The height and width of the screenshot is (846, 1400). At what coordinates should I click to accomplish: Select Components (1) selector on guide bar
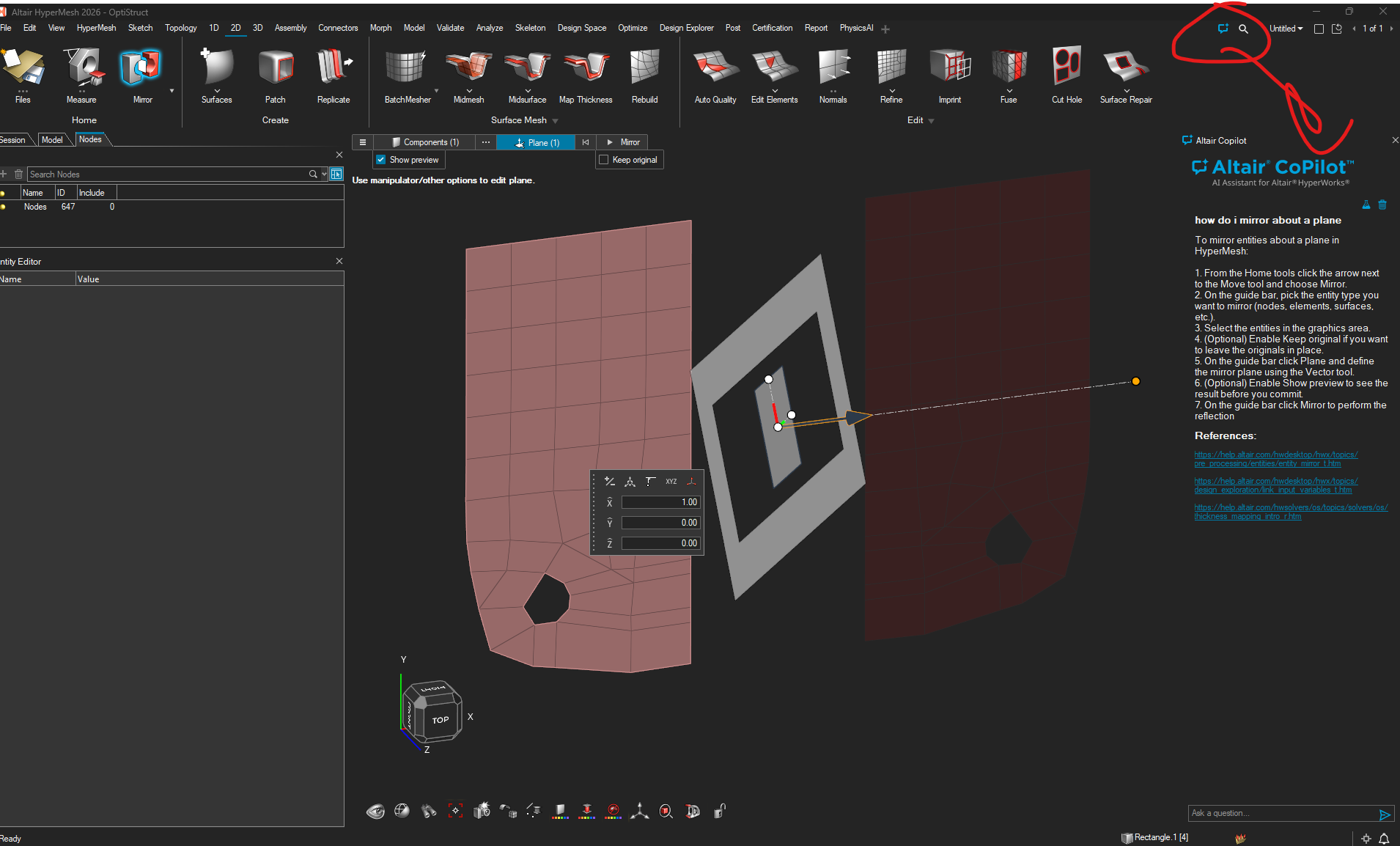(425, 142)
